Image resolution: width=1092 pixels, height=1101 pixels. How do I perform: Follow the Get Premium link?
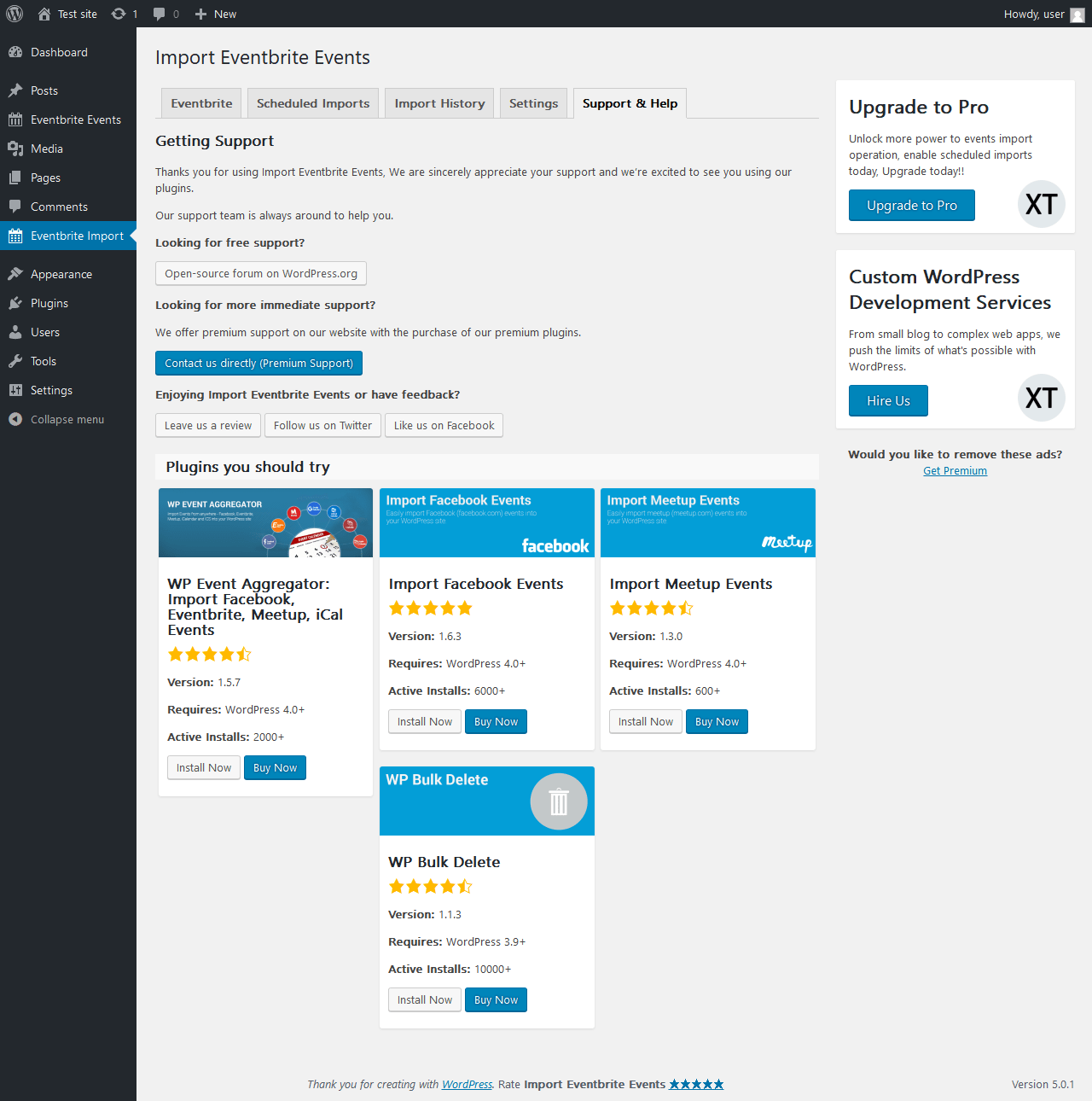tap(955, 470)
